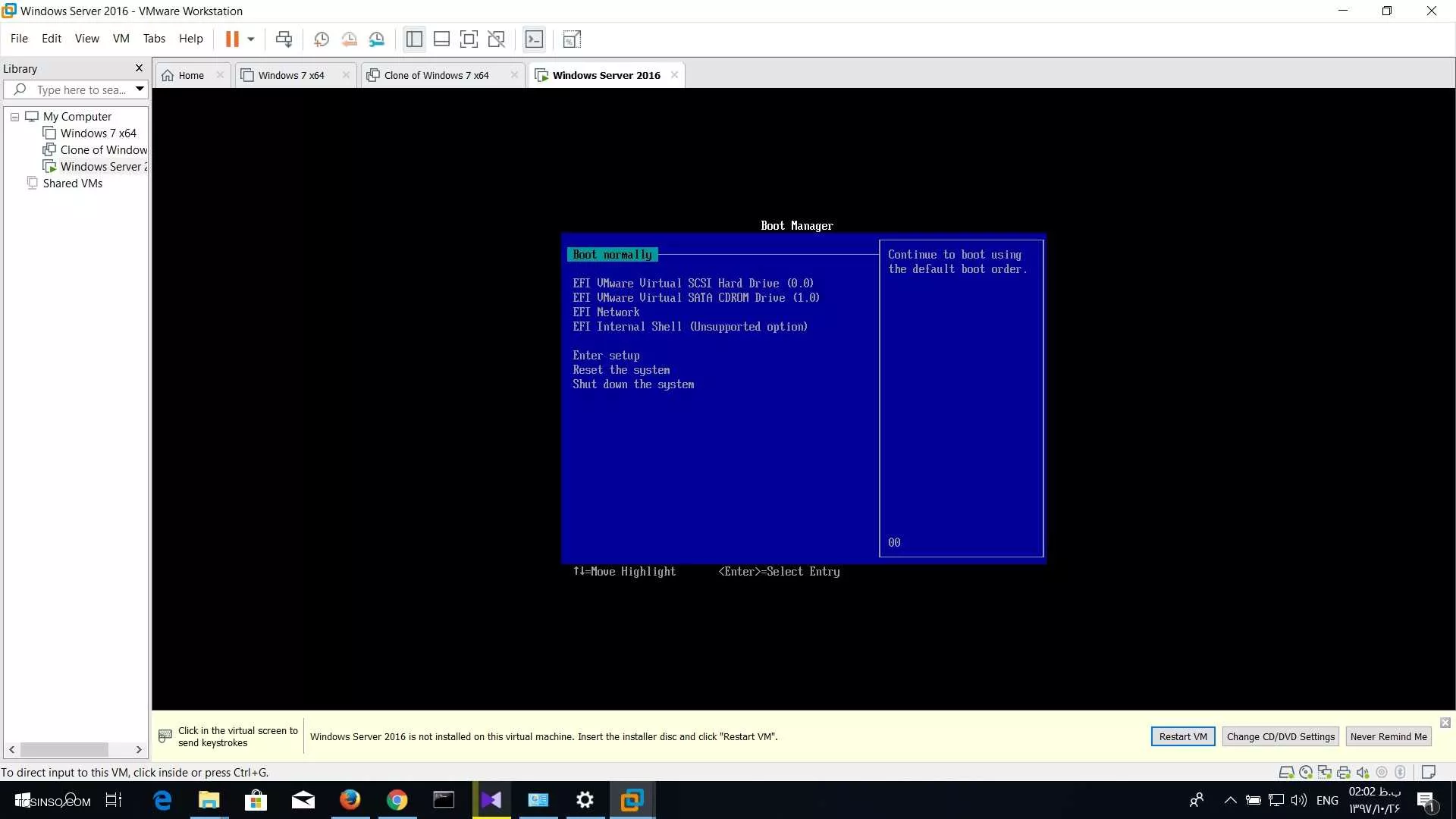Click the sound card status icon
This screenshot has height=819, width=1456.
click(x=1363, y=772)
